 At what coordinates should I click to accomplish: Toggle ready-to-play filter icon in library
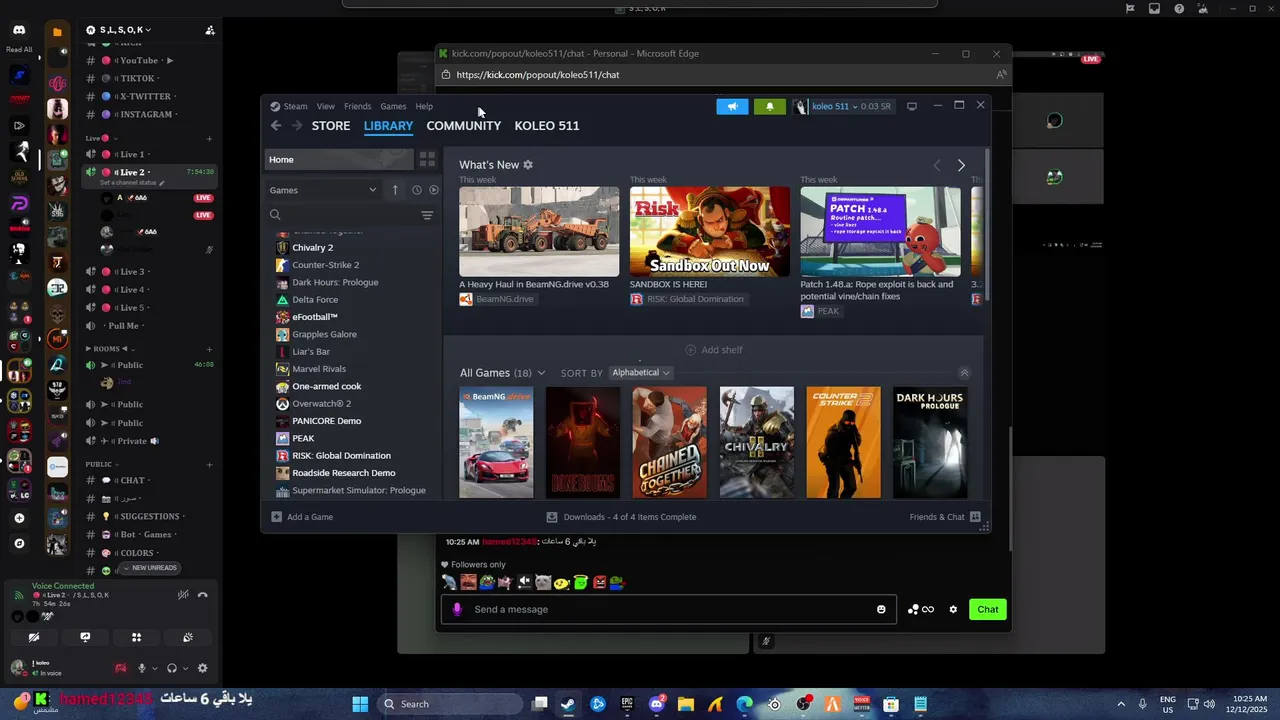click(x=434, y=190)
